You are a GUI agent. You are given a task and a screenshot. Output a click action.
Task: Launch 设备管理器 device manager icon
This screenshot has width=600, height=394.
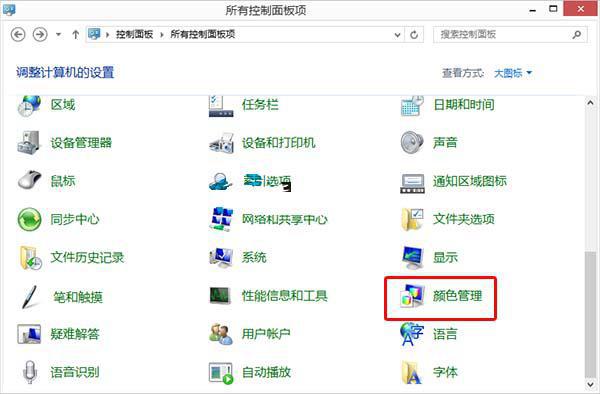click(29, 143)
